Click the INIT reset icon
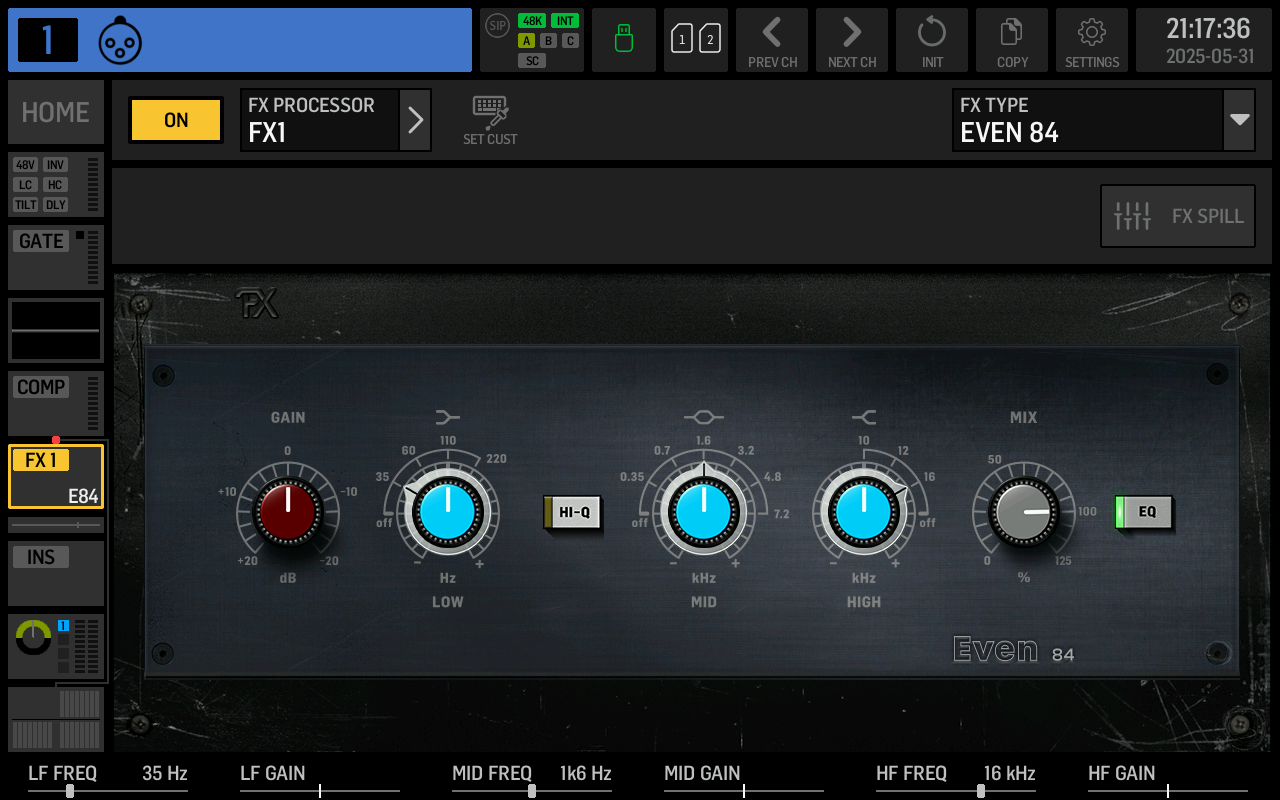 point(932,40)
